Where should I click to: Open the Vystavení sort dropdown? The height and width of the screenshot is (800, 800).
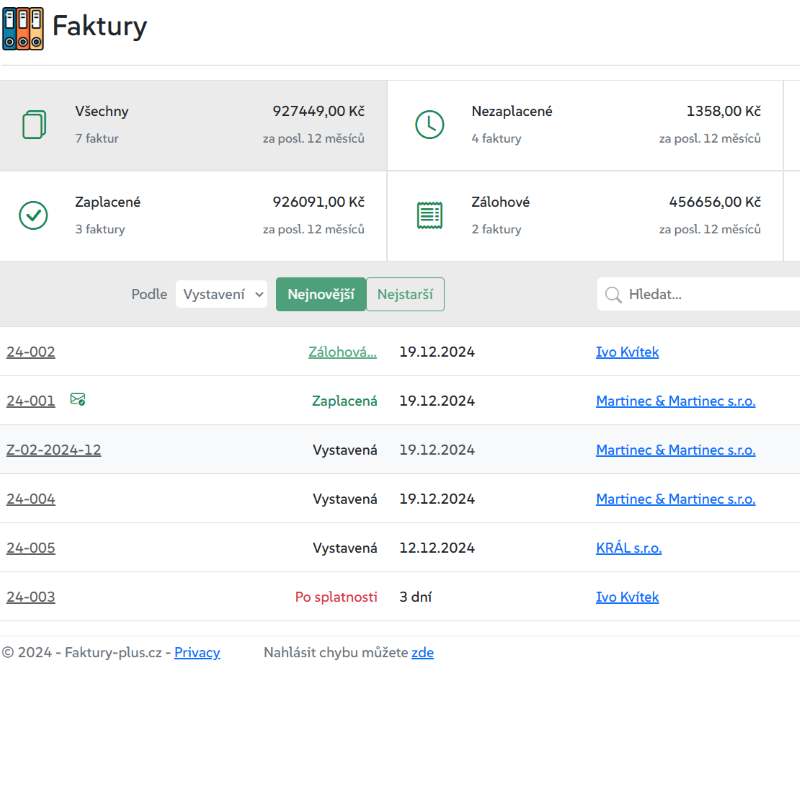(221, 294)
